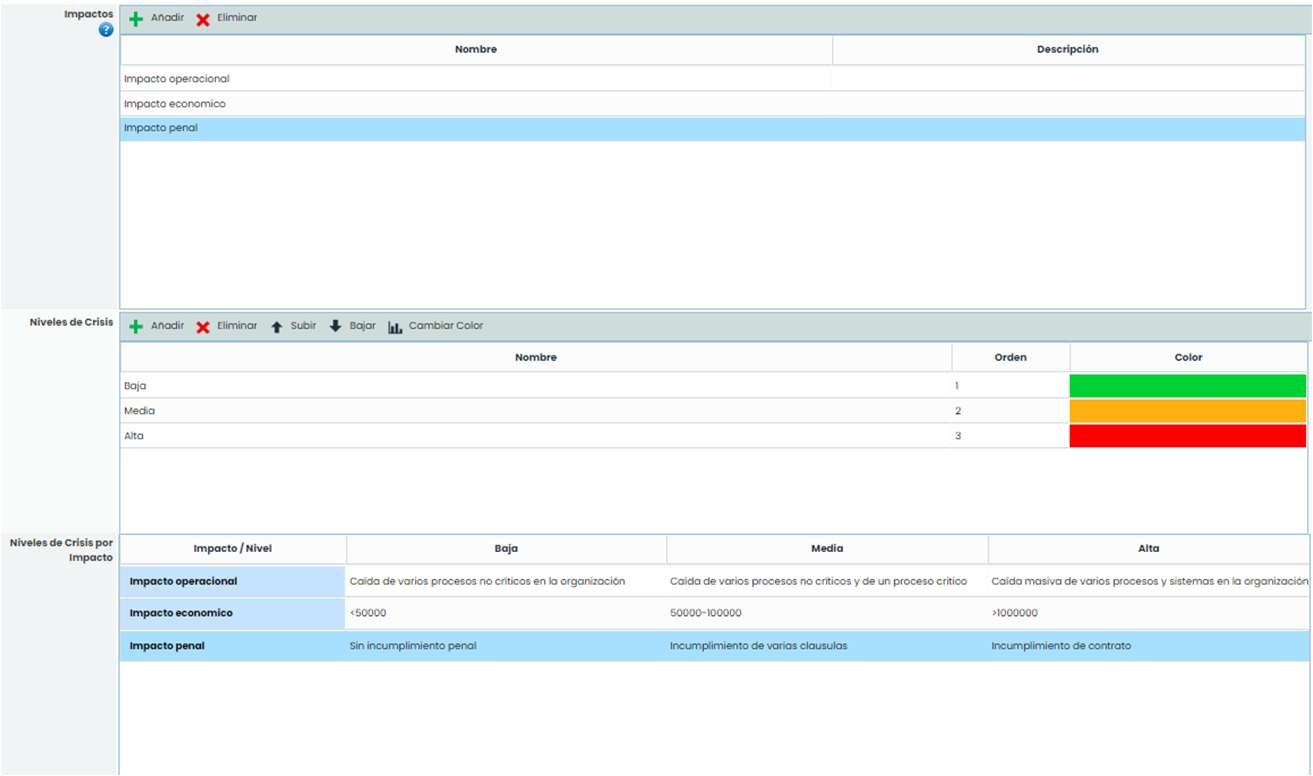
Task: Click the red X icon in Niveles de Crisis
Action: coord(203,327)
